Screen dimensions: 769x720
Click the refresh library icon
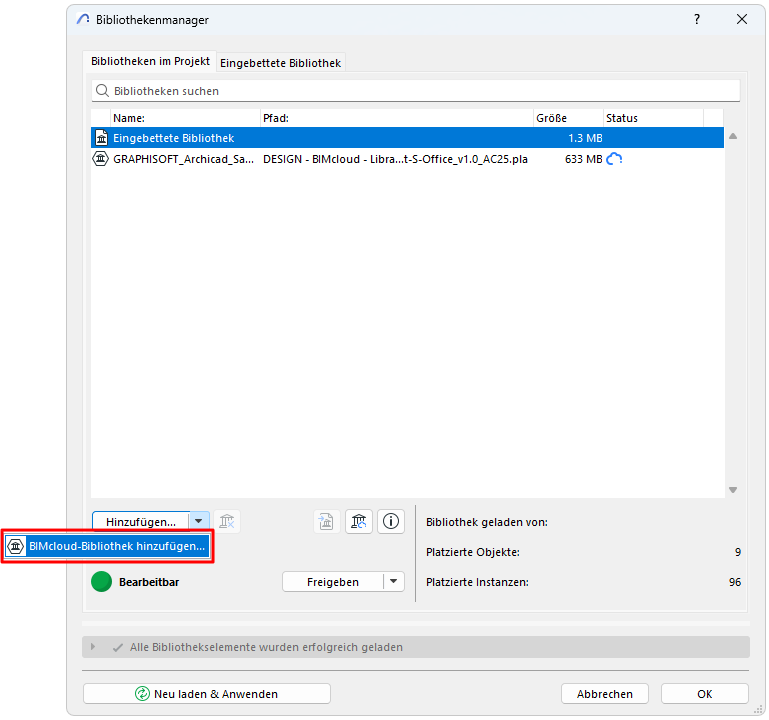(359, 521)
